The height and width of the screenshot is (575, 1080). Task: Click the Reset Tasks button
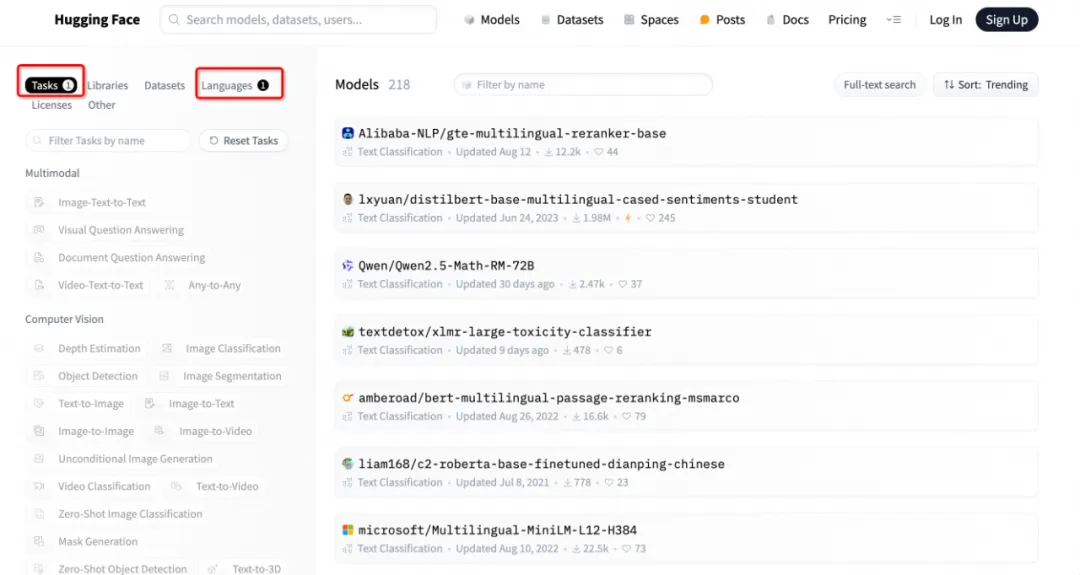coord(243,140)
